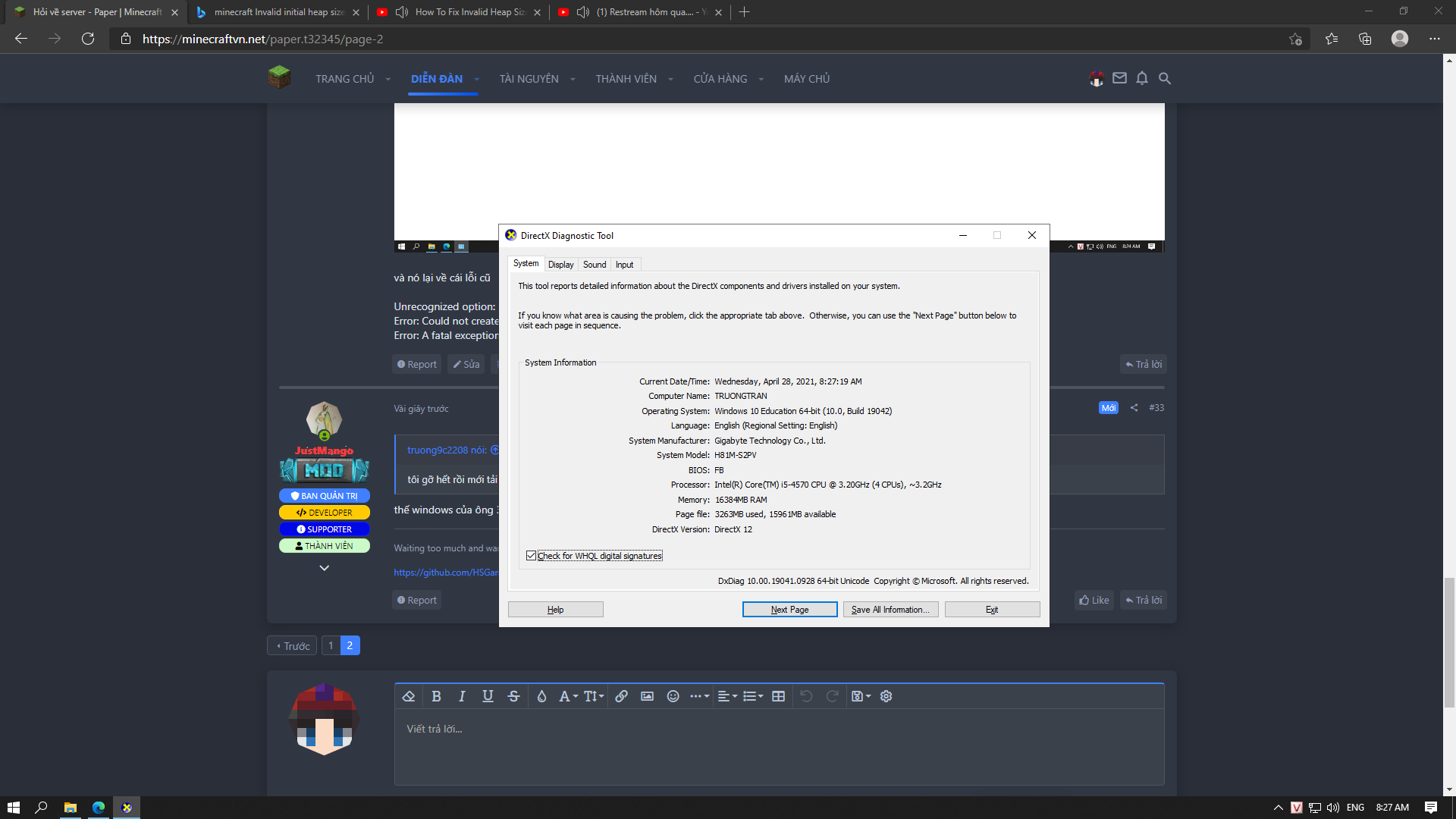Open the forum search magnifier
Screen dimensions: 1456x819
click(x=1165, y=78)
